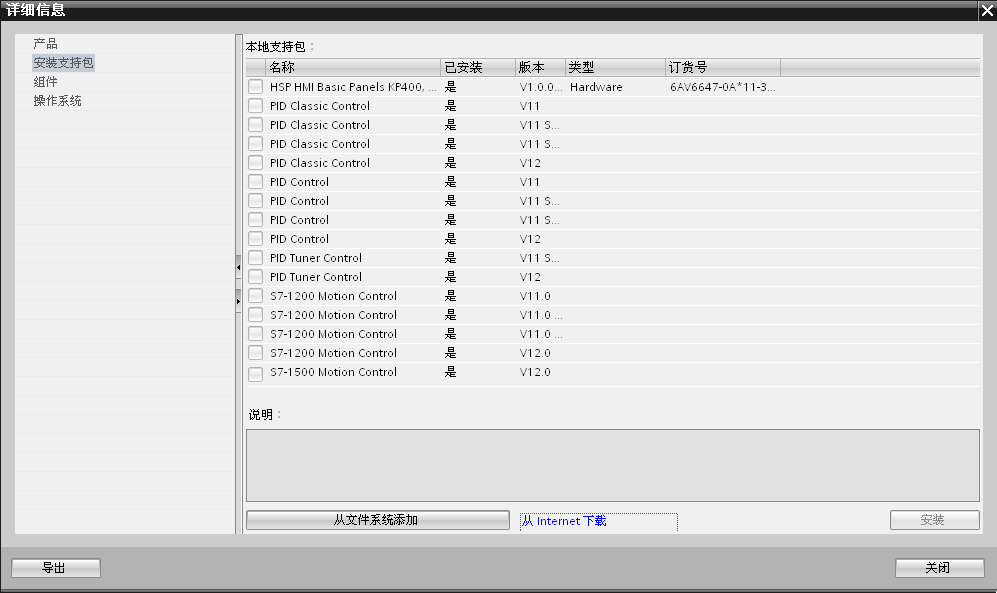Collapse left pane with the left splitter arrow
This screenshot has width=997, height=593.
tap(238, 268)
